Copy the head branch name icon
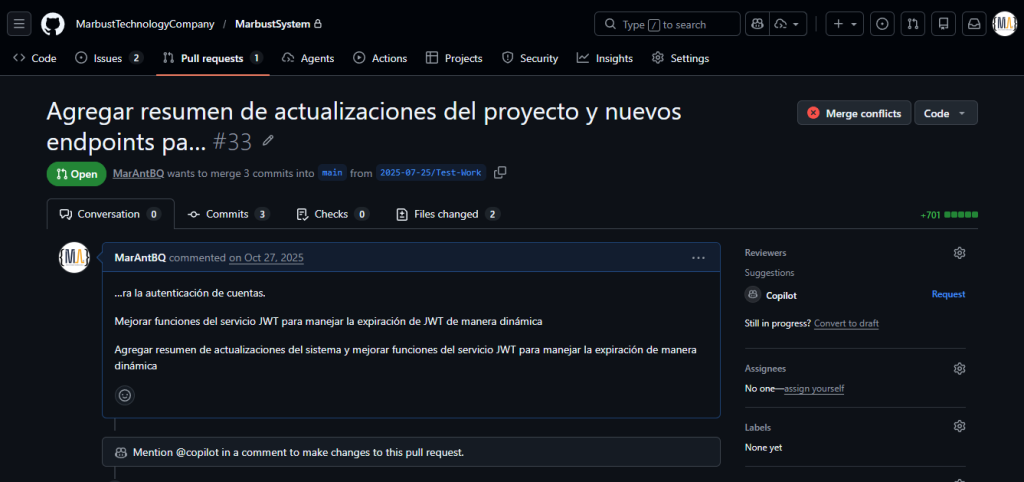The image size is (1024, 482). pos(500,173)
